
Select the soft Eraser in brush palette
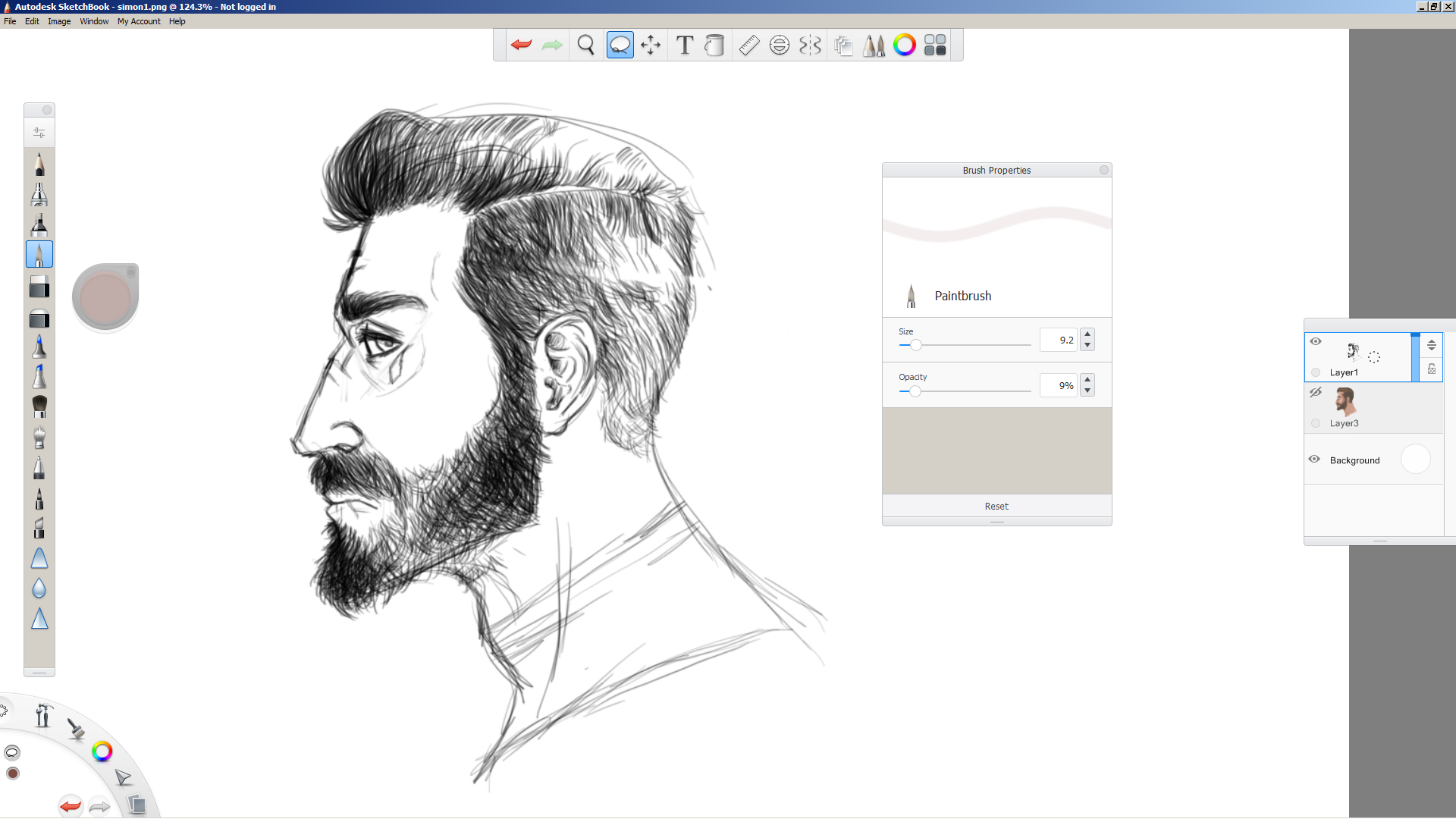click(39, 318)
